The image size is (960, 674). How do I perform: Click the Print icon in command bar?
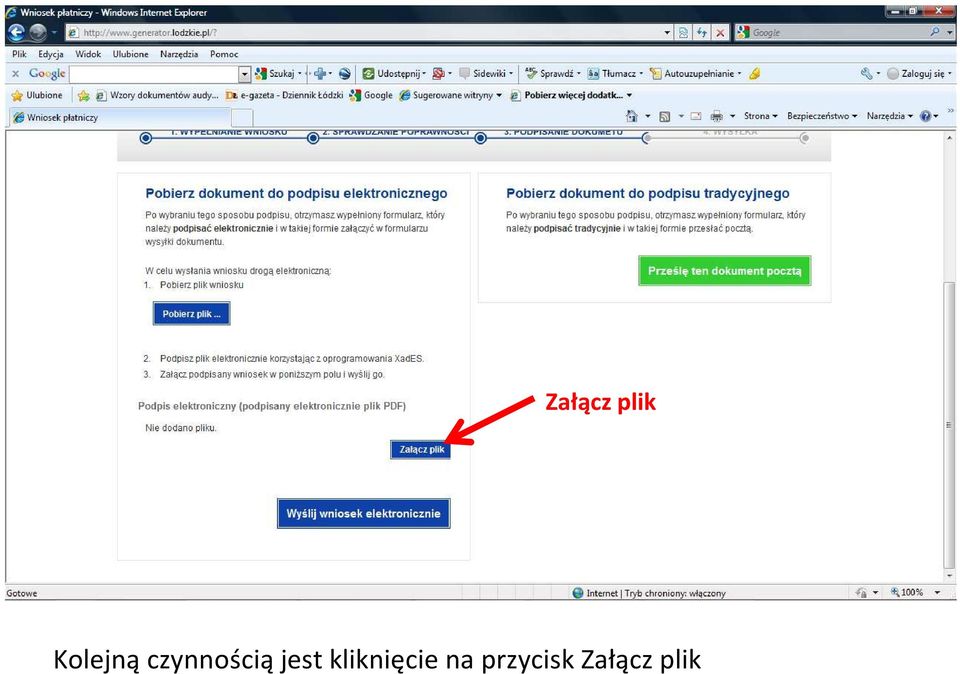point(716,116)
